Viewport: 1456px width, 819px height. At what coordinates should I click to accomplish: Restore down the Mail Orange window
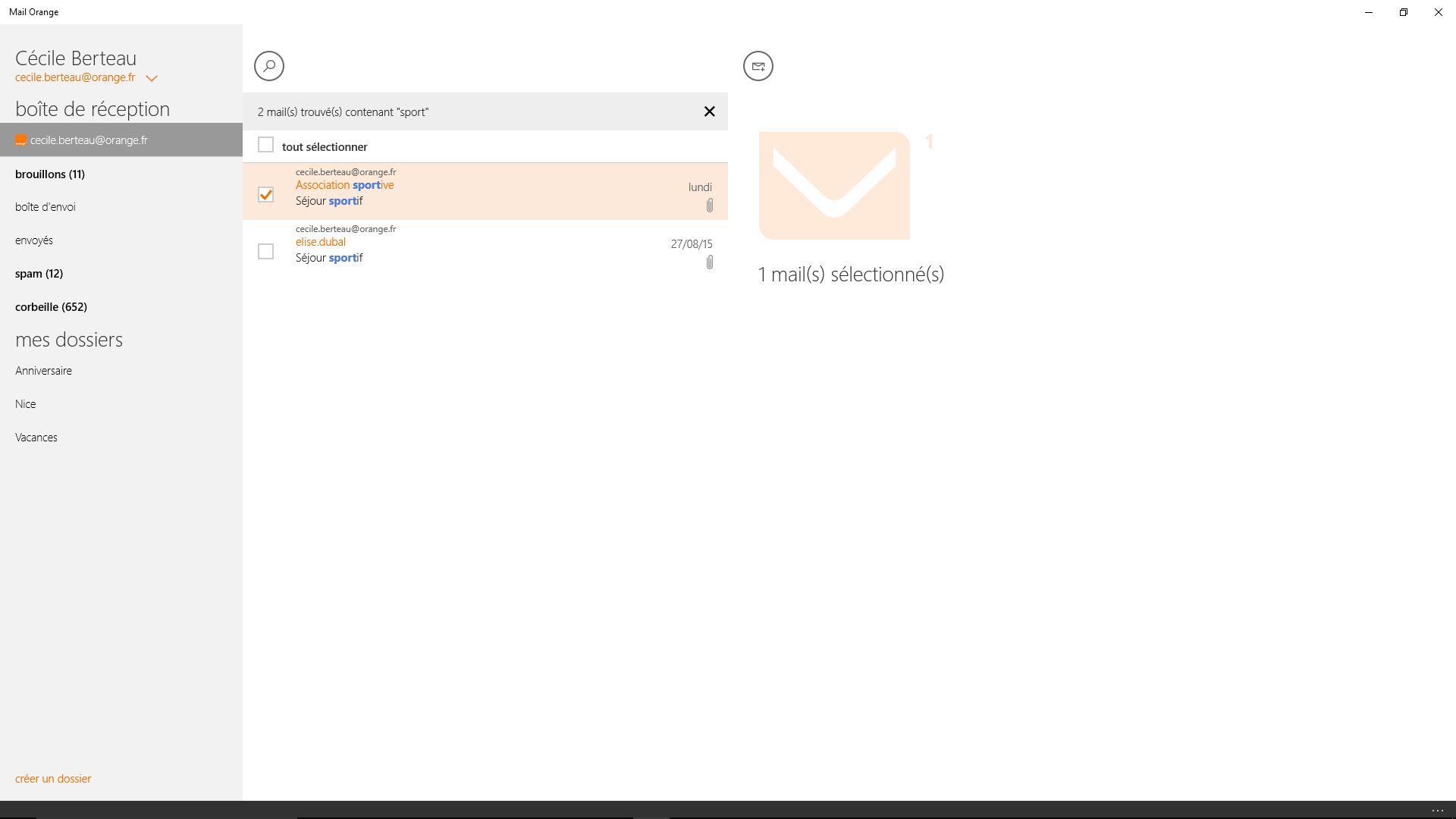coord(1404,12)
